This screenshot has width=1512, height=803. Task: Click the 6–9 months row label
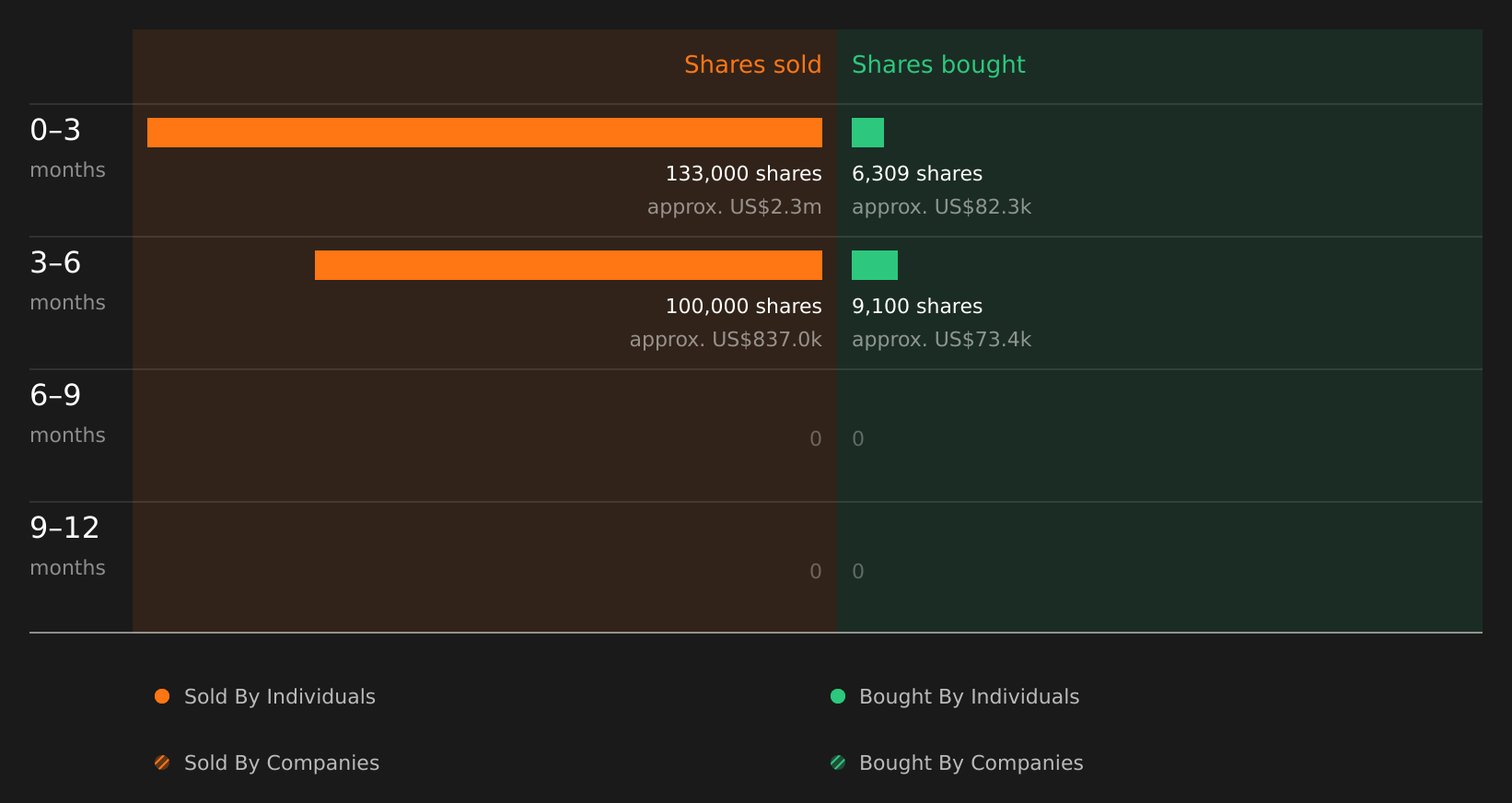click(67, 413)
